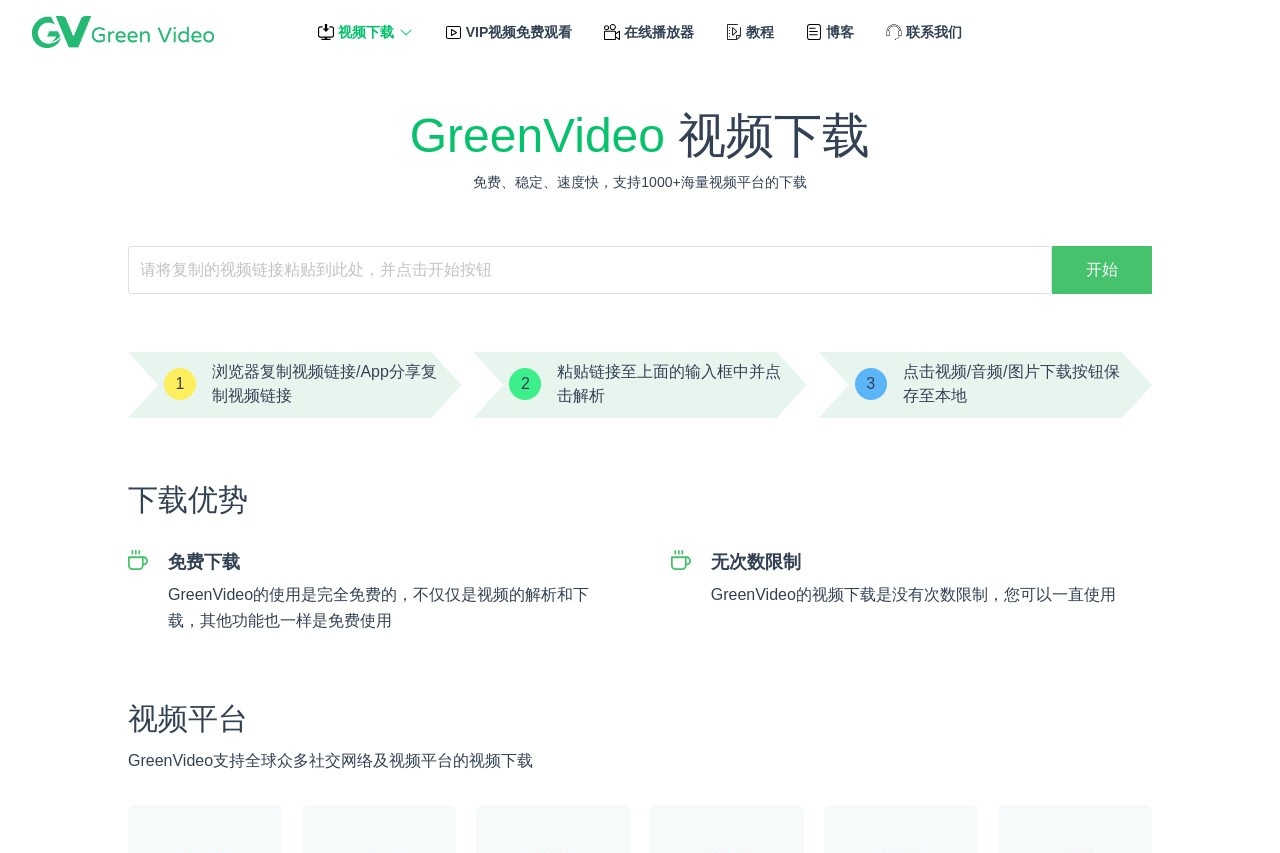Click the video camera icon beside 在线播放器
The image size is (1280, 853).
(x=611, y=32)
